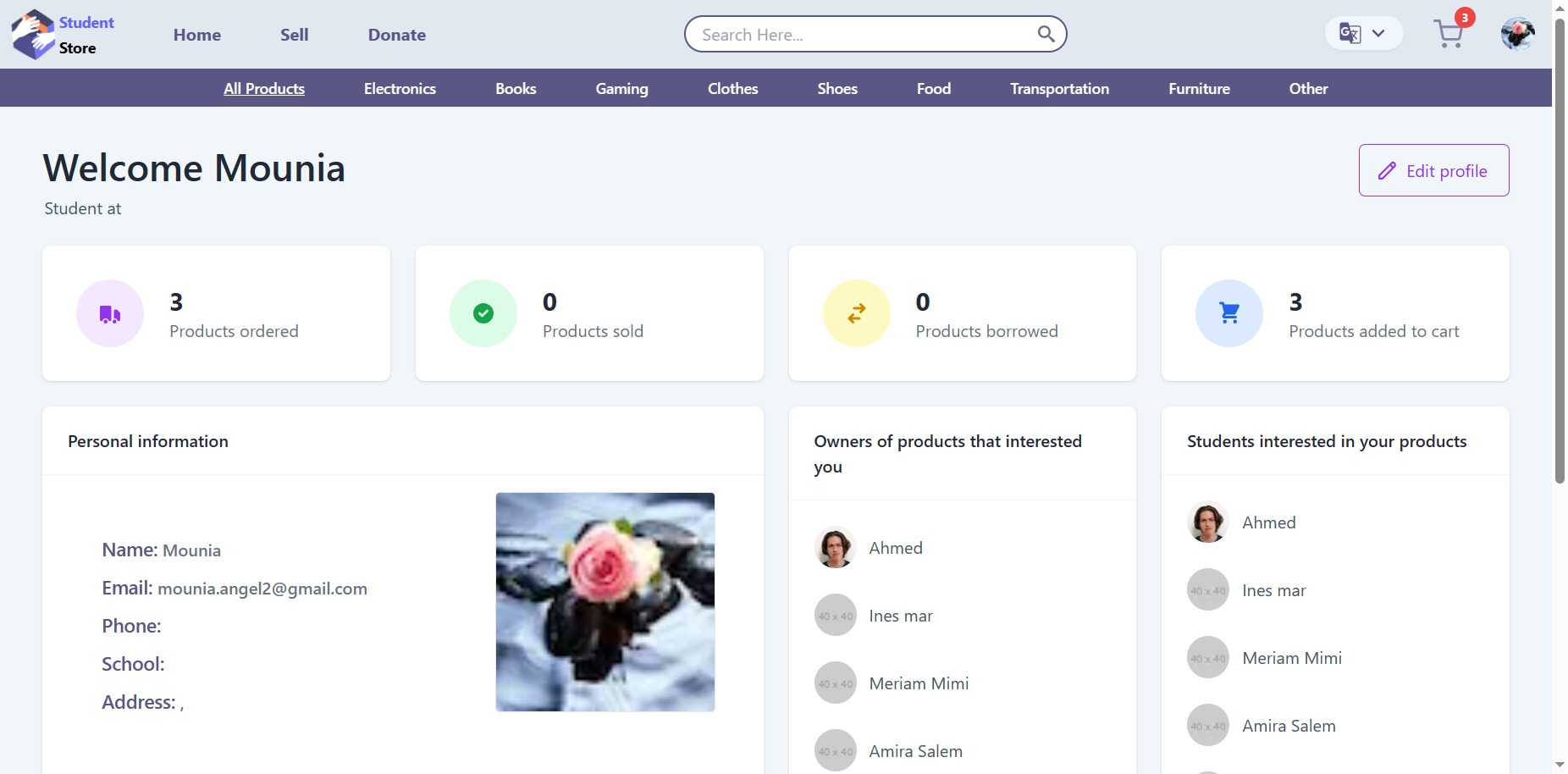
Task: Click the email mounia.angel2@gmail.com
Action: 262,589
